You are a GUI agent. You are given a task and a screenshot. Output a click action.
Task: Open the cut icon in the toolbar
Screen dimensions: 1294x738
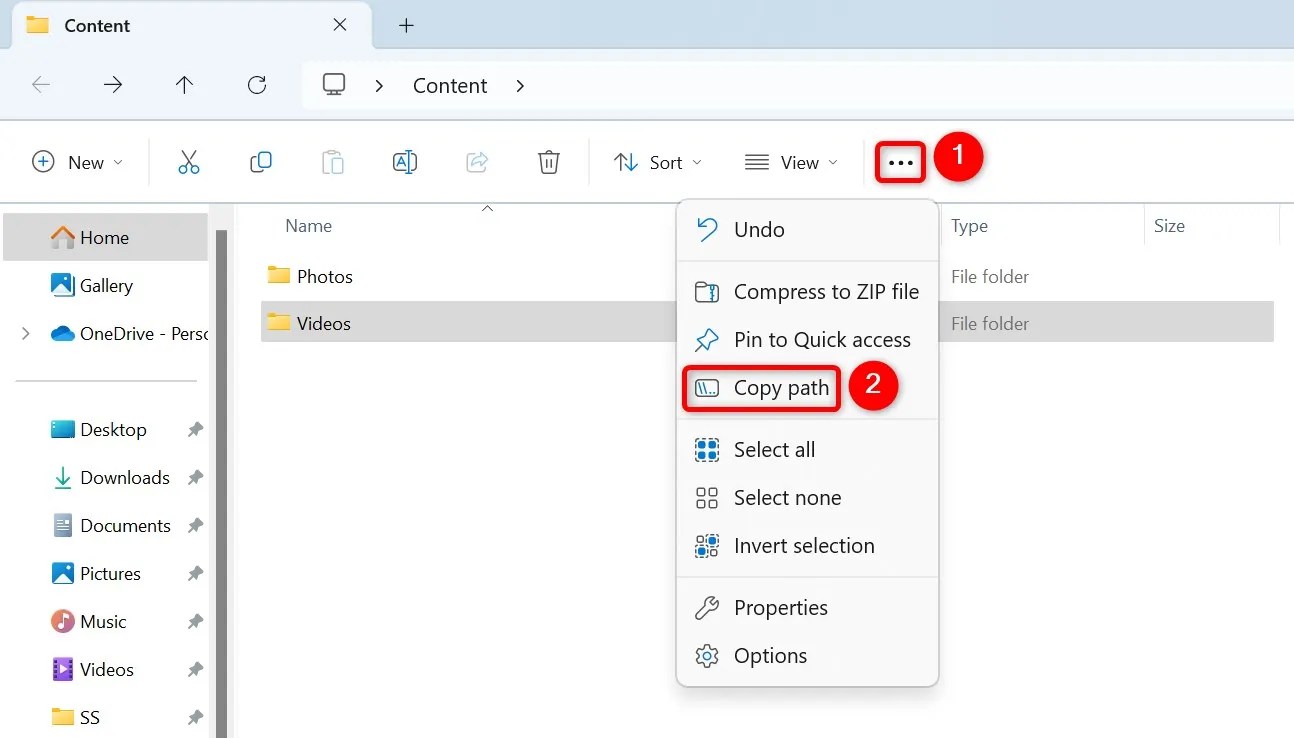tap(189, 161)
